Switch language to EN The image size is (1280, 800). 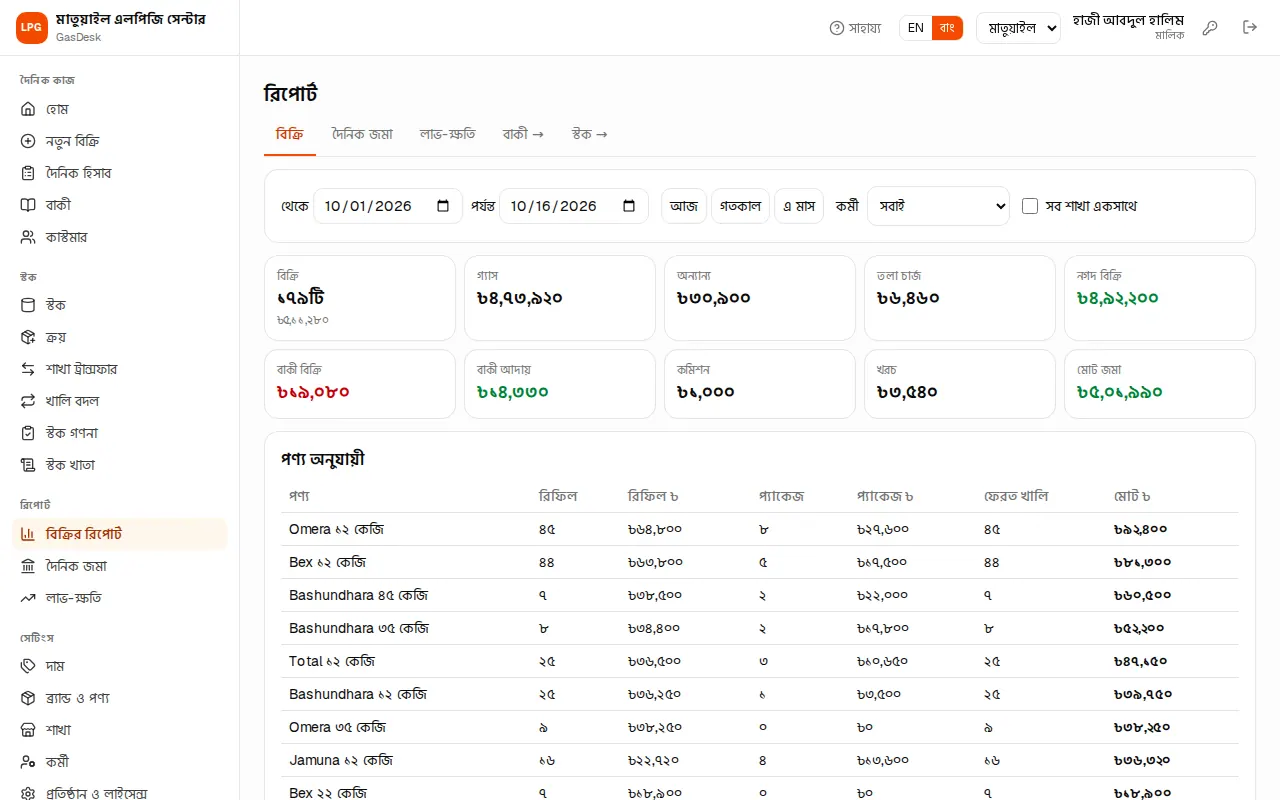click(916, 28)
